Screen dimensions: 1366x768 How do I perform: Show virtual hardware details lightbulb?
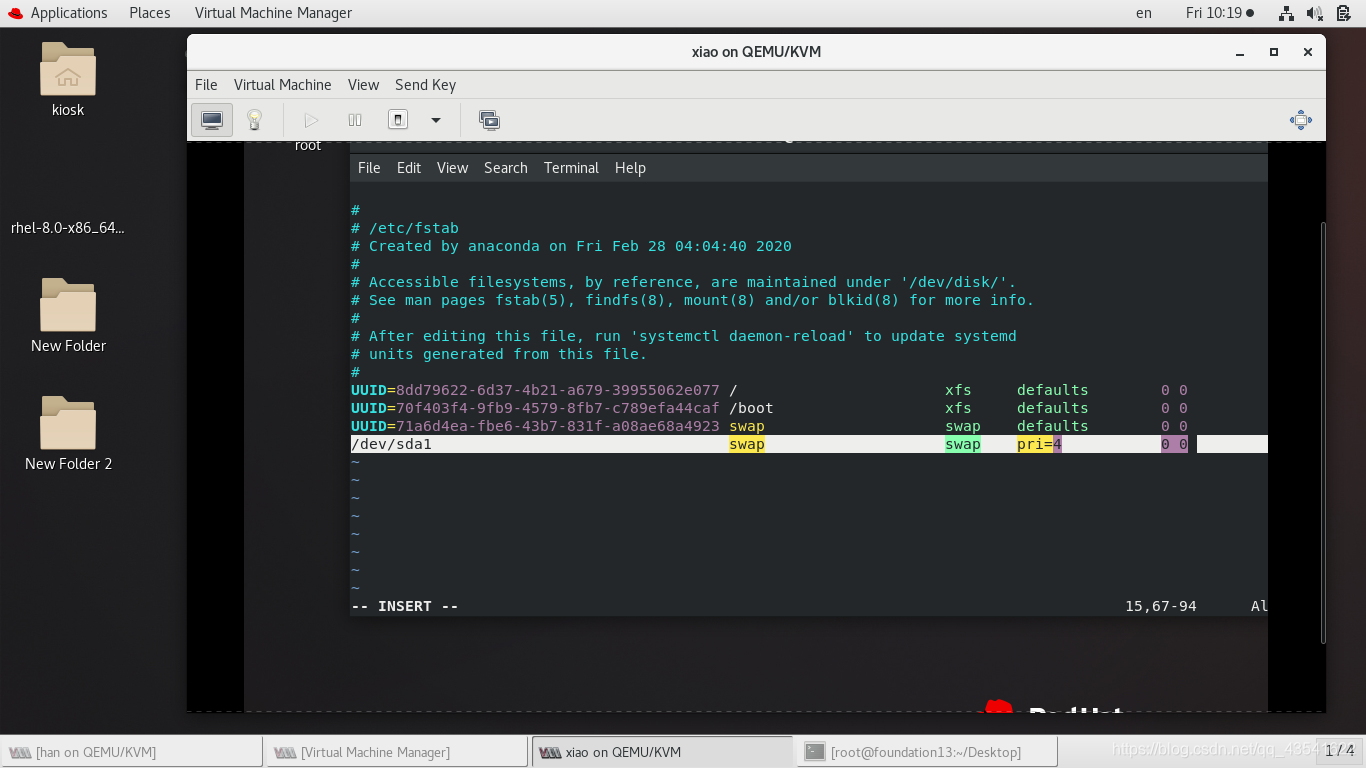[x=254, y=120]
